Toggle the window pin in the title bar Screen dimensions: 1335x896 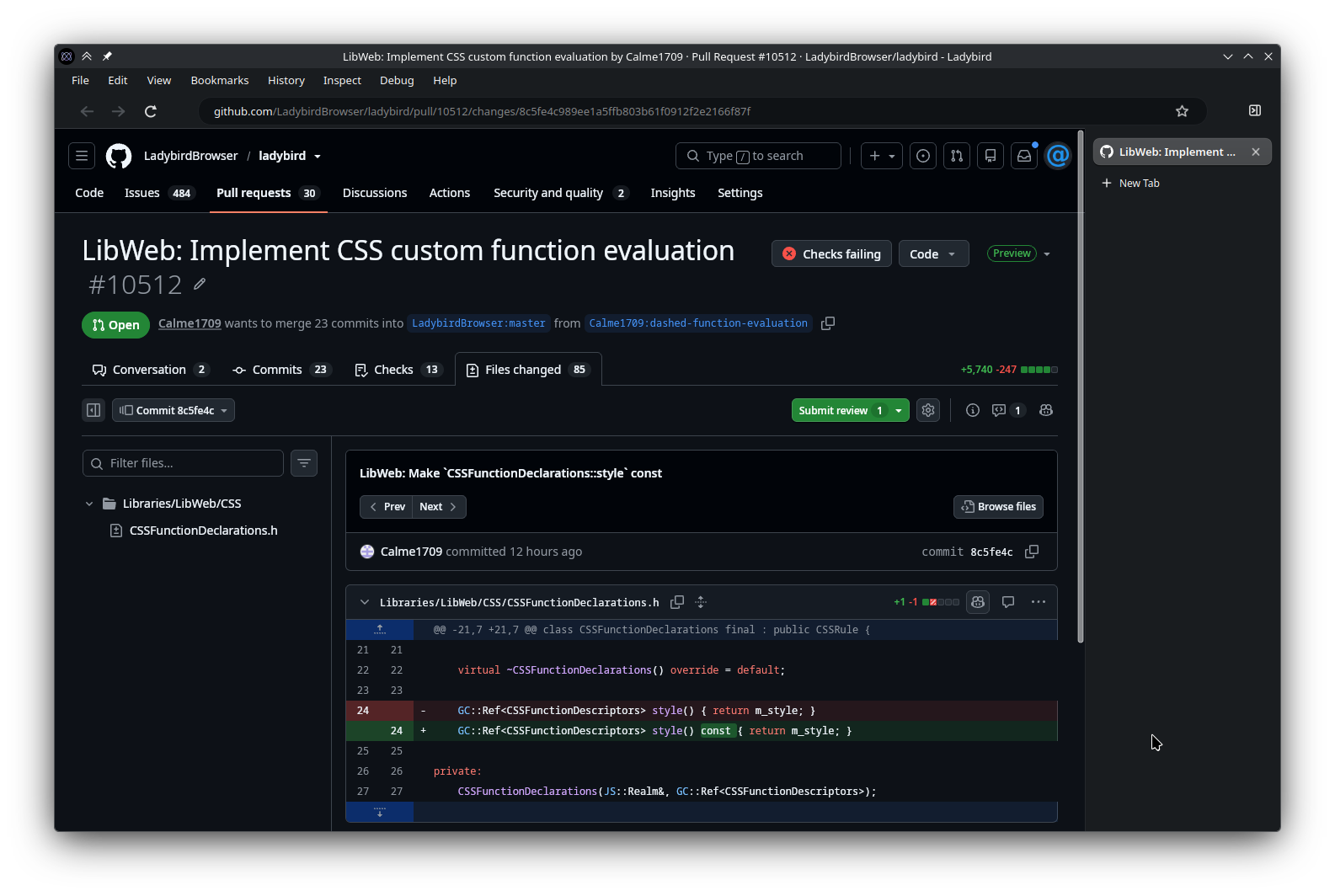coord(107,56)
